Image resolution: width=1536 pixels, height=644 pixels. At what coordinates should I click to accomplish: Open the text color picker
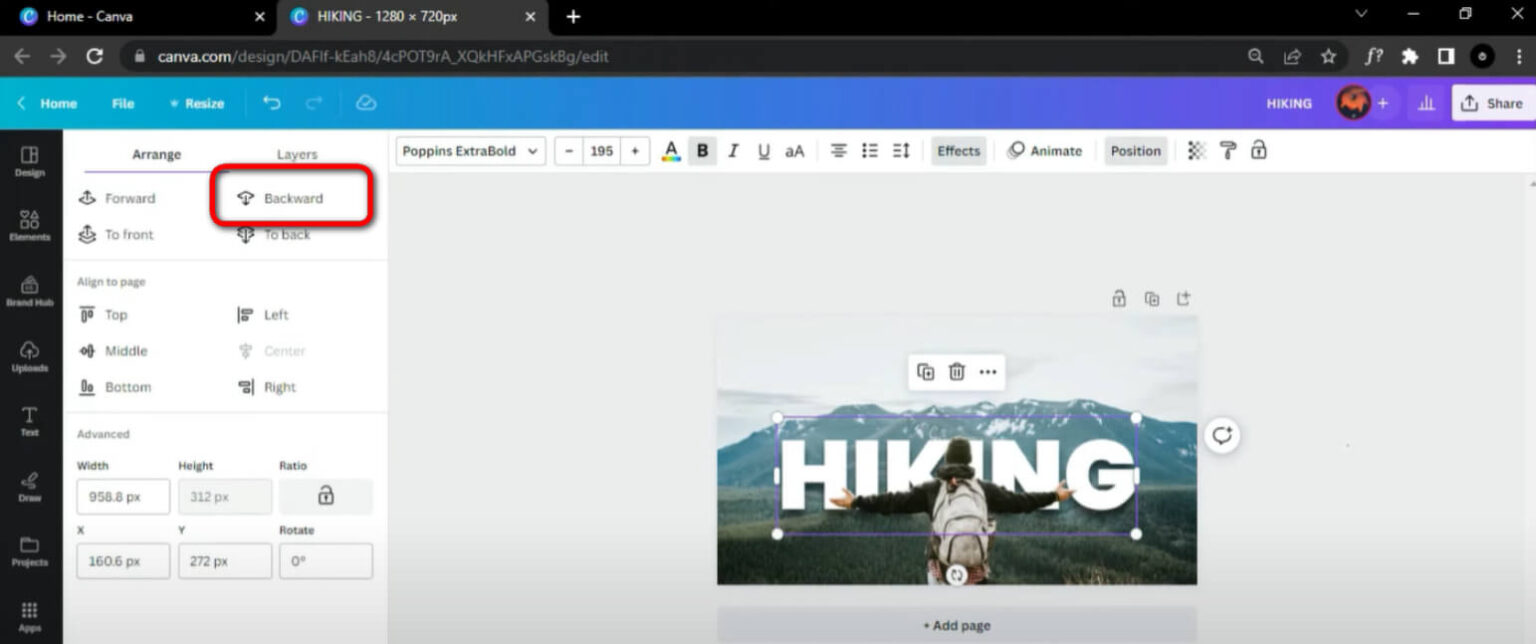pyautogui.click(x=671, y=151)
